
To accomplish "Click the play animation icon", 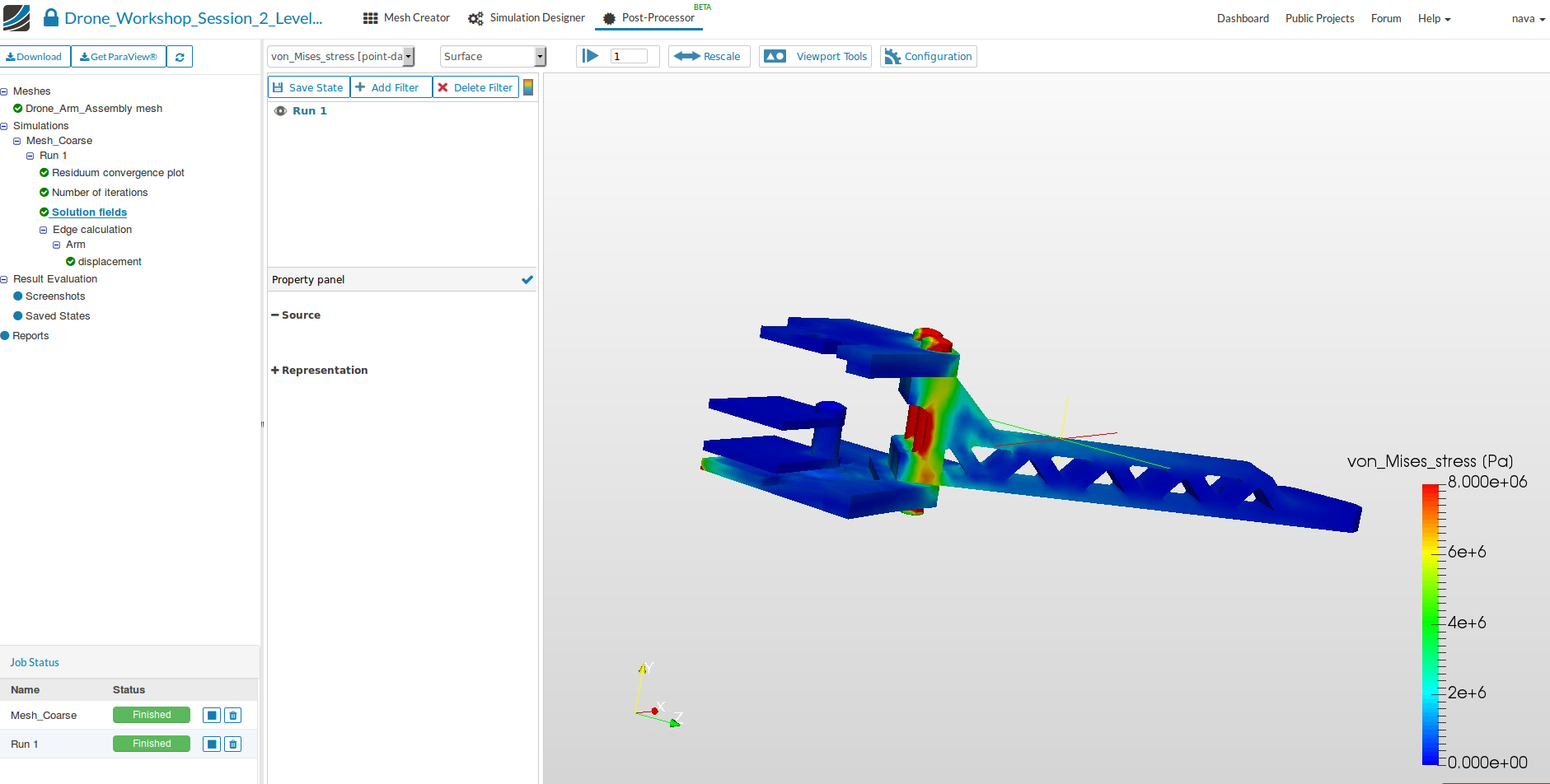I will click(x=591, y=56).
